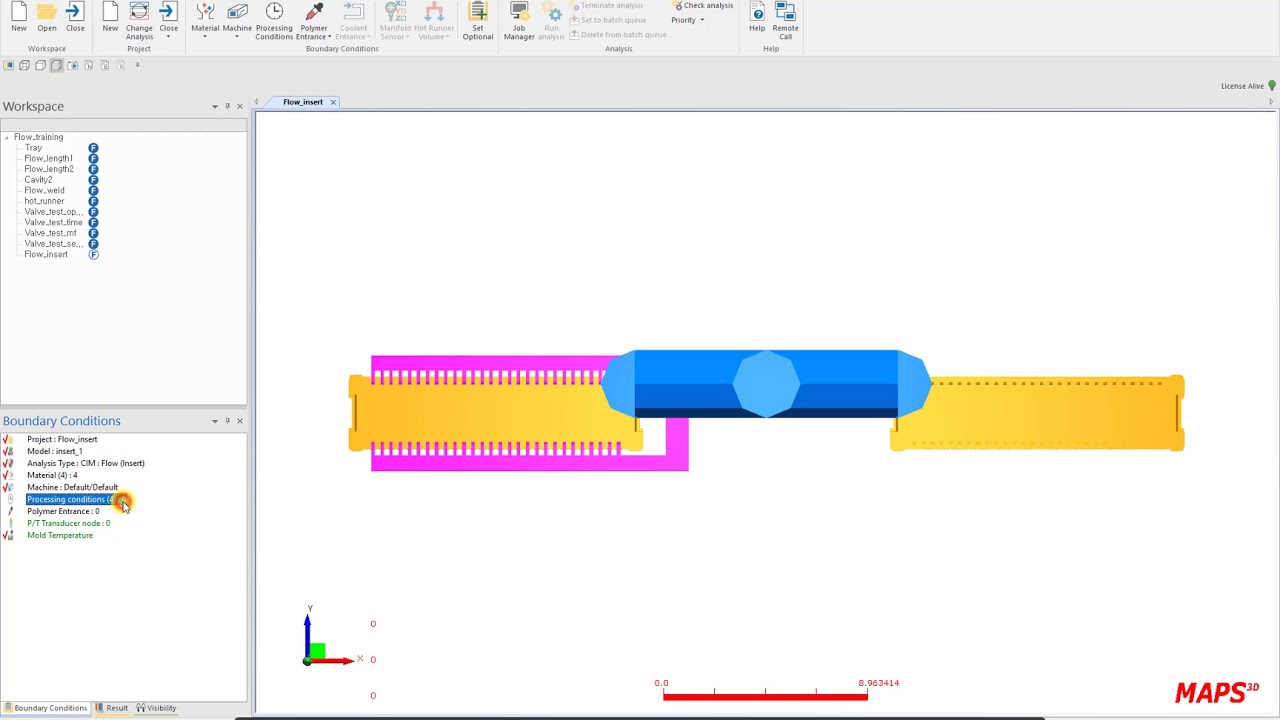Select Flow_insert in the workspace tree
The height and width of the screenshot is (720, 1280).
(x=46, y=254)
